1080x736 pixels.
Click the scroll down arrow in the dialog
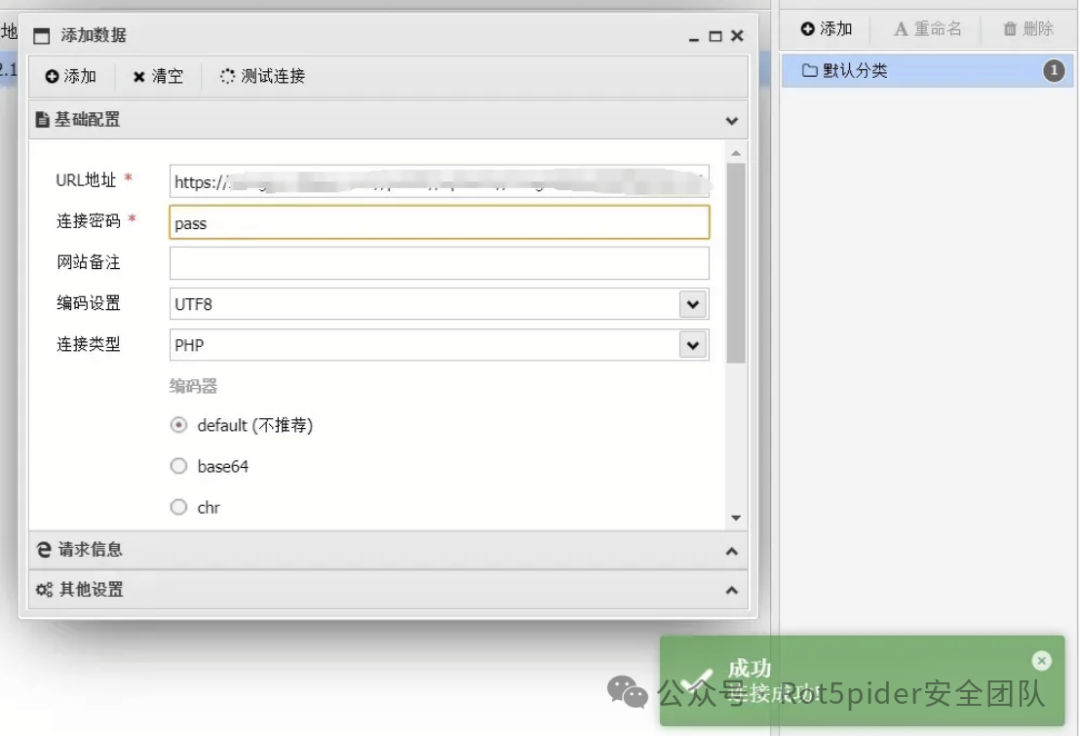pos(736,518)
